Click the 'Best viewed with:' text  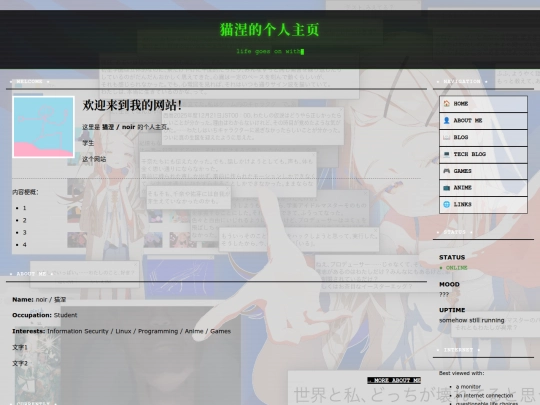click(461, 373)
